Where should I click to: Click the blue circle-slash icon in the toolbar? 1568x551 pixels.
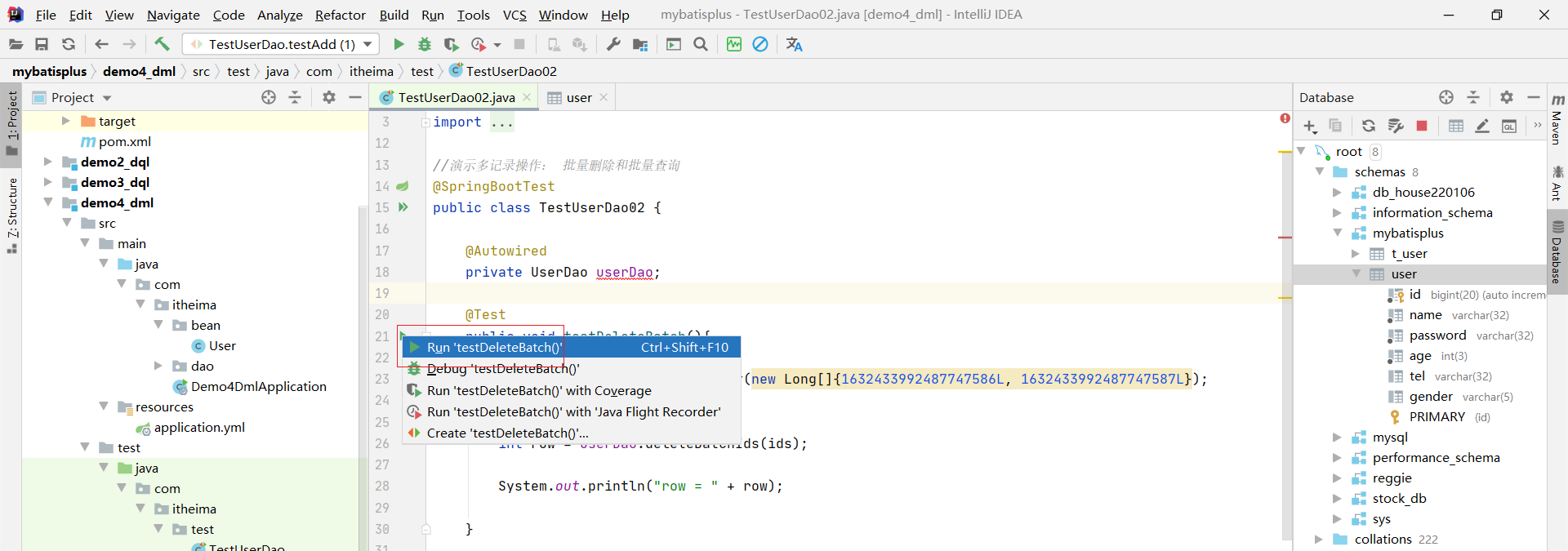[760, 44]
